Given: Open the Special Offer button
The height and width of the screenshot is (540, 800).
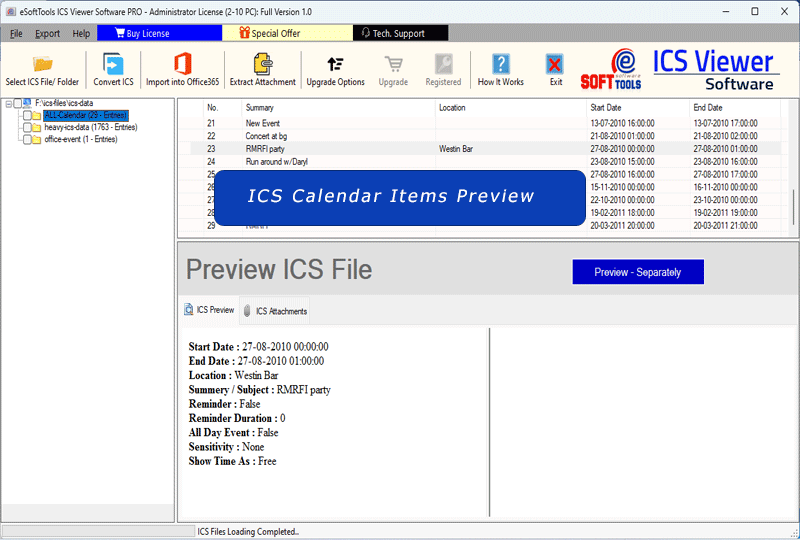Looking at the screenshot, I should pos(287,33).
